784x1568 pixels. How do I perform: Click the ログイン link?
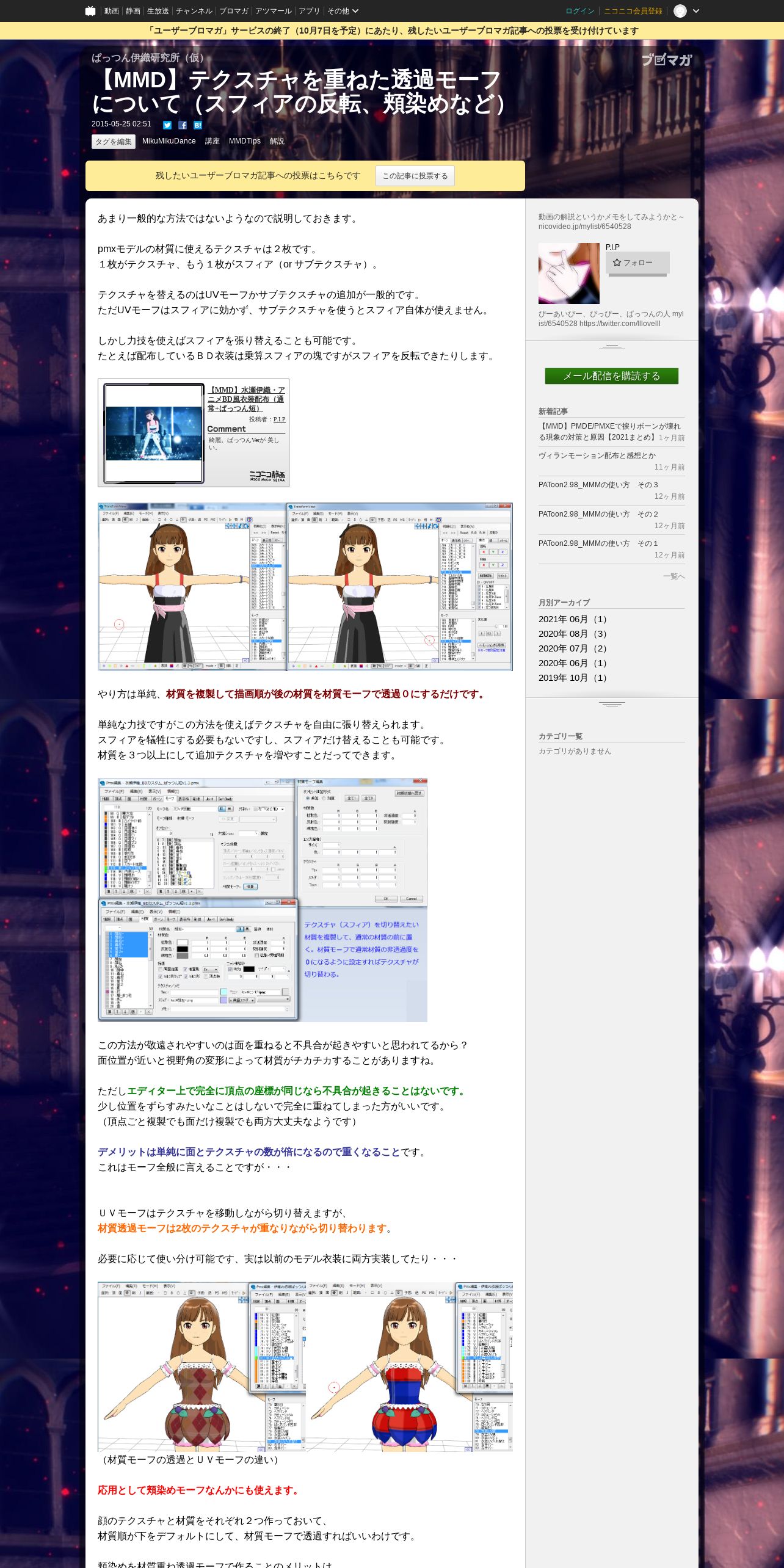(580, 11)
